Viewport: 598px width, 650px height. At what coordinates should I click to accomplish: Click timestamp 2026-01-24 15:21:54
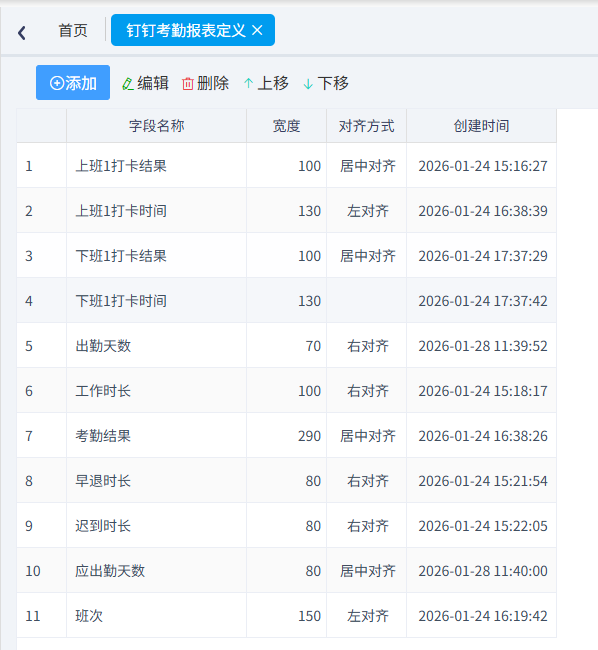(483, 481)
